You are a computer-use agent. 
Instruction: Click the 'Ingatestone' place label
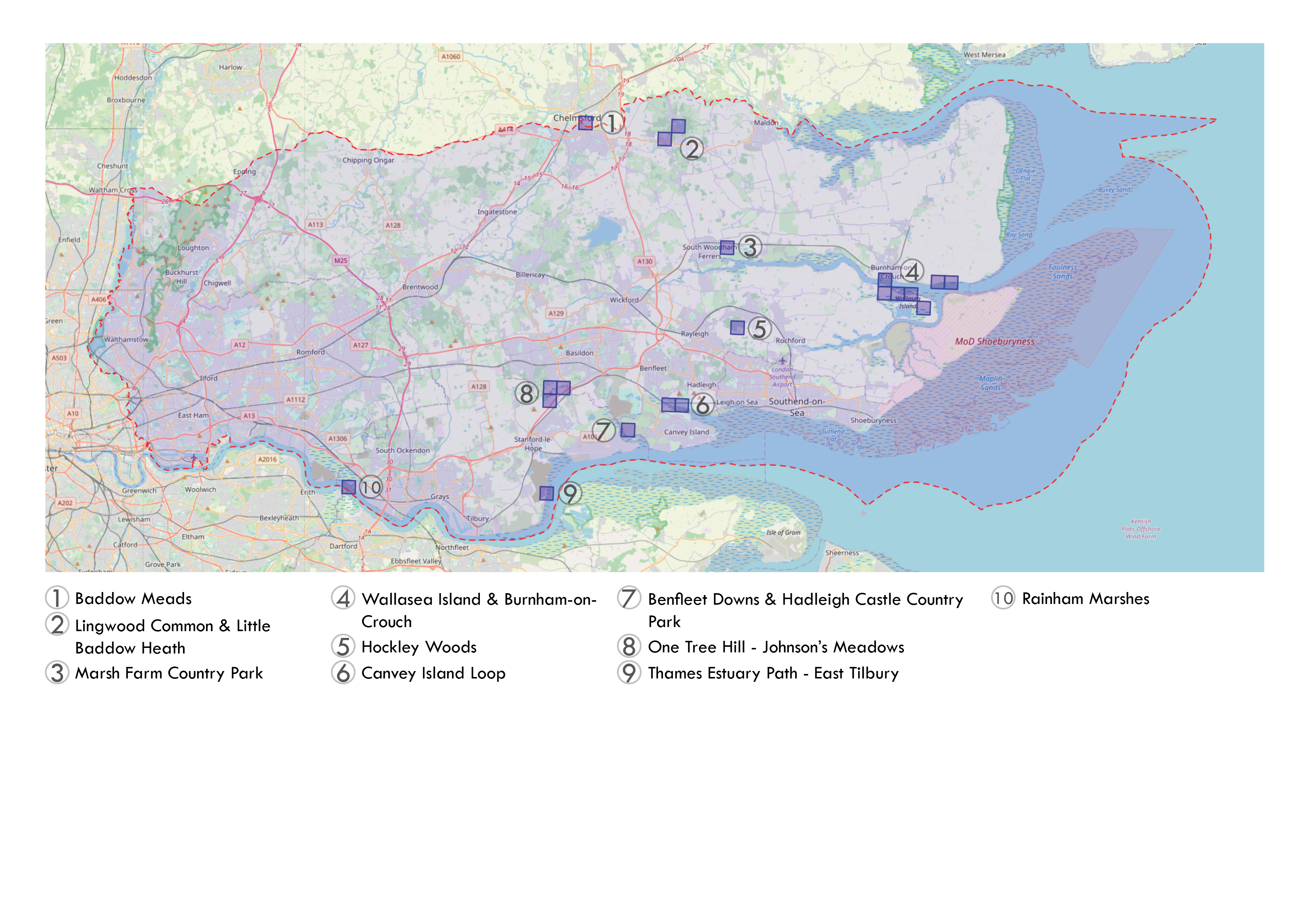497,212
